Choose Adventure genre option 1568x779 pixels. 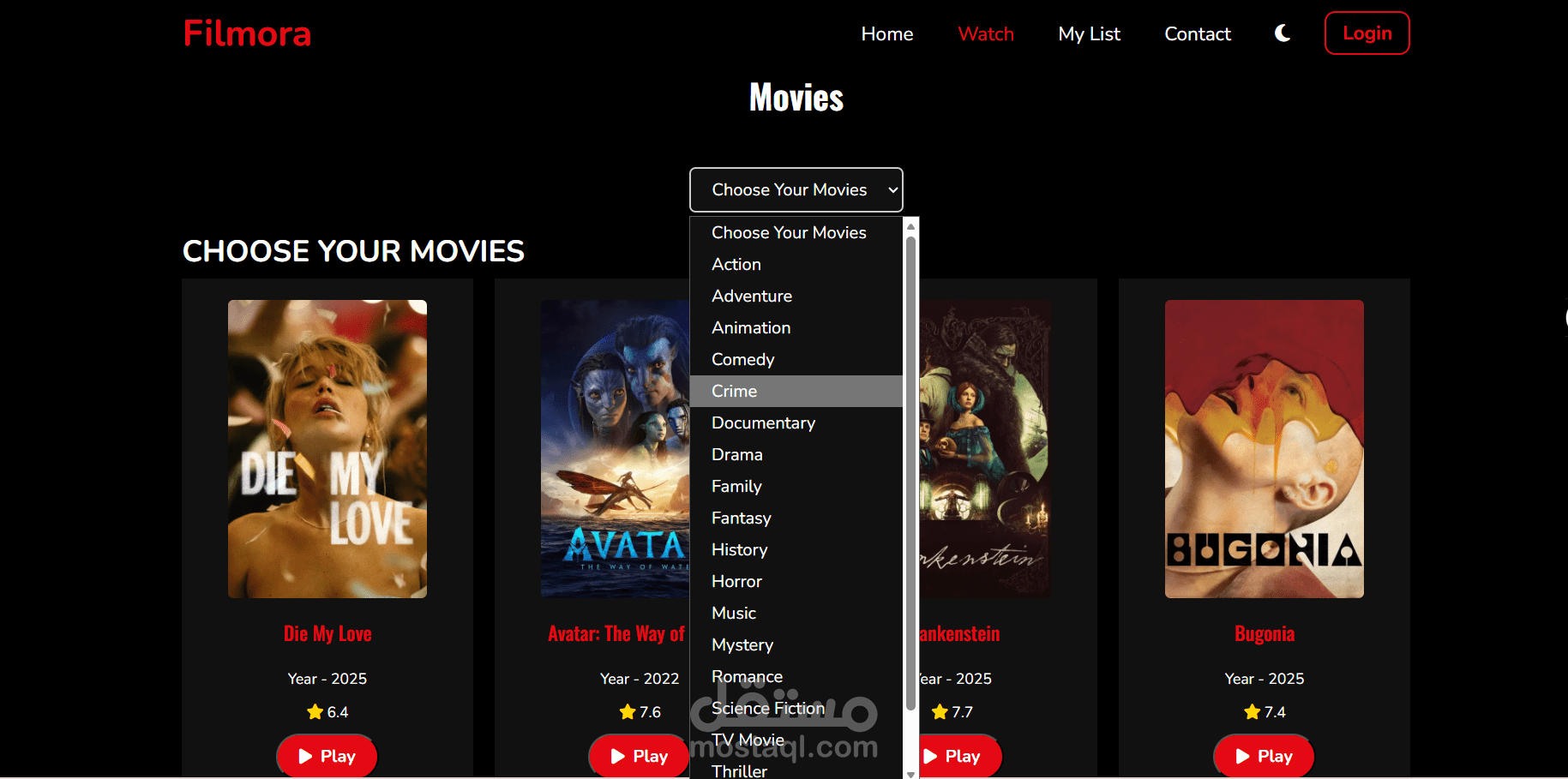796,296
